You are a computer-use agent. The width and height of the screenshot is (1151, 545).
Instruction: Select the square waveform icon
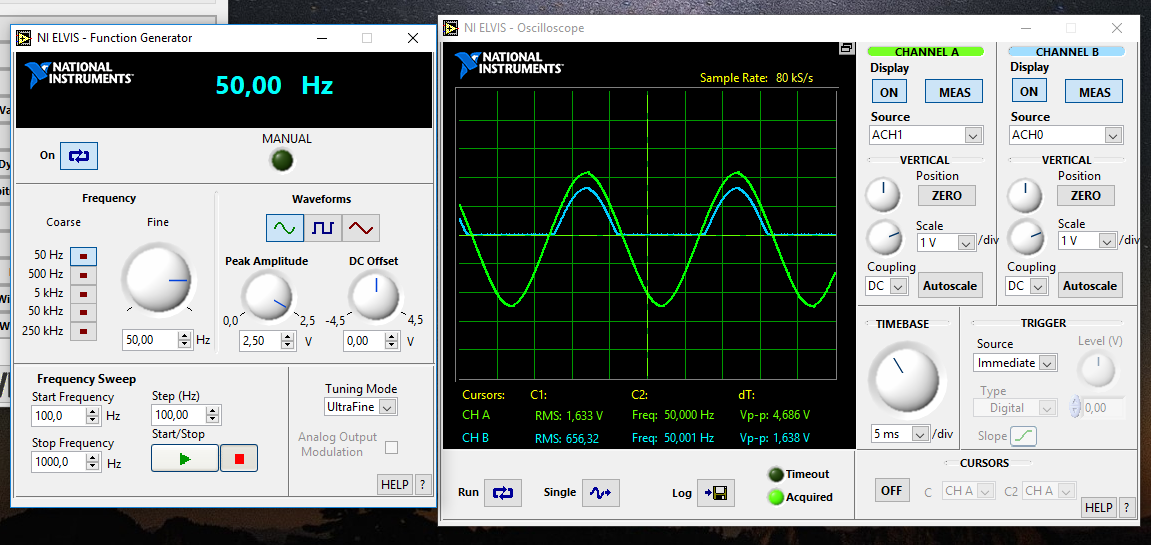(323, 228)
